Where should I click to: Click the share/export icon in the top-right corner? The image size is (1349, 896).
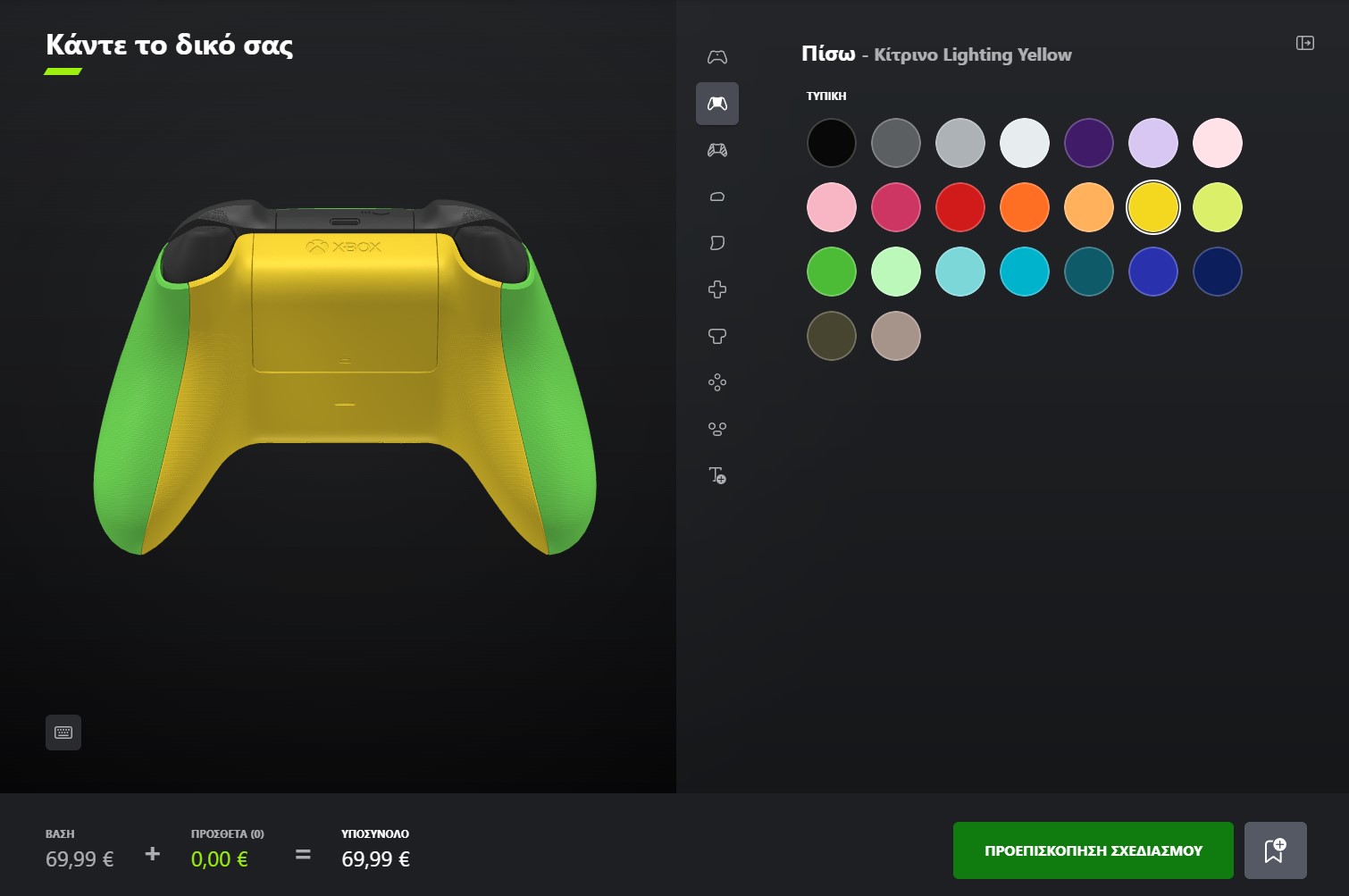(x=1306, y=42)
